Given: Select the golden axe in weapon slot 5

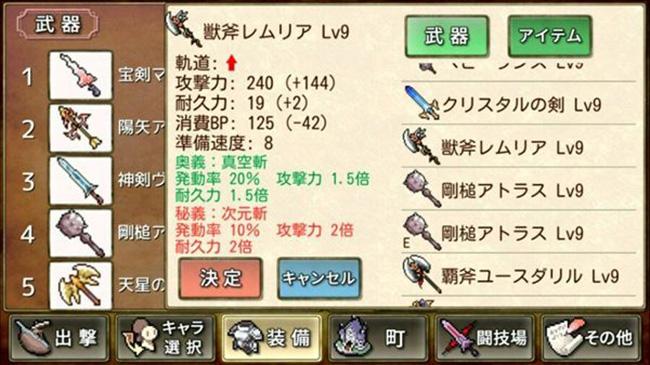Looking at the screenshot, I should [80, 285].
